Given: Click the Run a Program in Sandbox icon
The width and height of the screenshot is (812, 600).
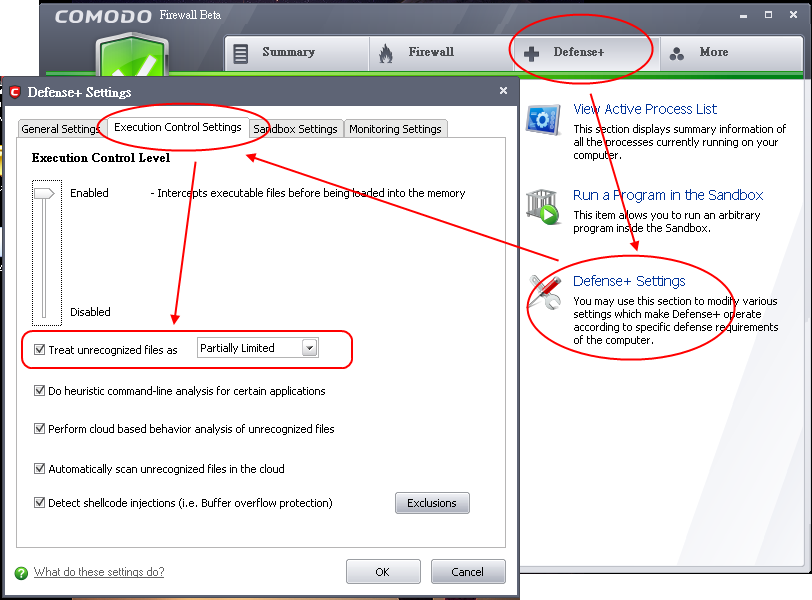Looking at the screenshot, I should 544,206.
